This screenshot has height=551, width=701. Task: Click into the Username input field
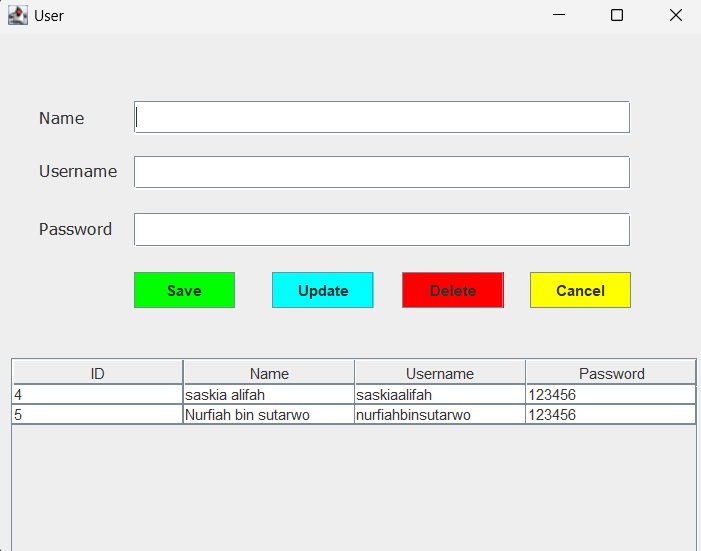coord(382,172)
